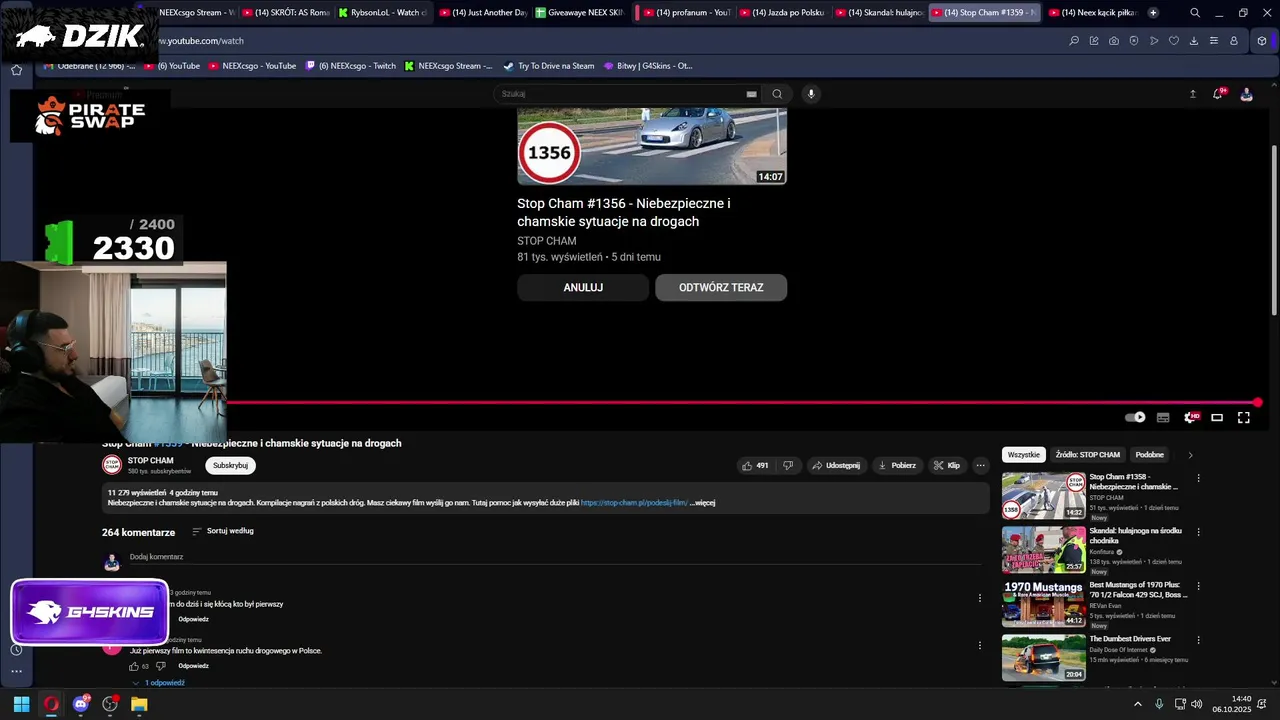Switch to the Giveaway NEEX tab
The image size is (1280, 720).
click(x=580, y=13)
